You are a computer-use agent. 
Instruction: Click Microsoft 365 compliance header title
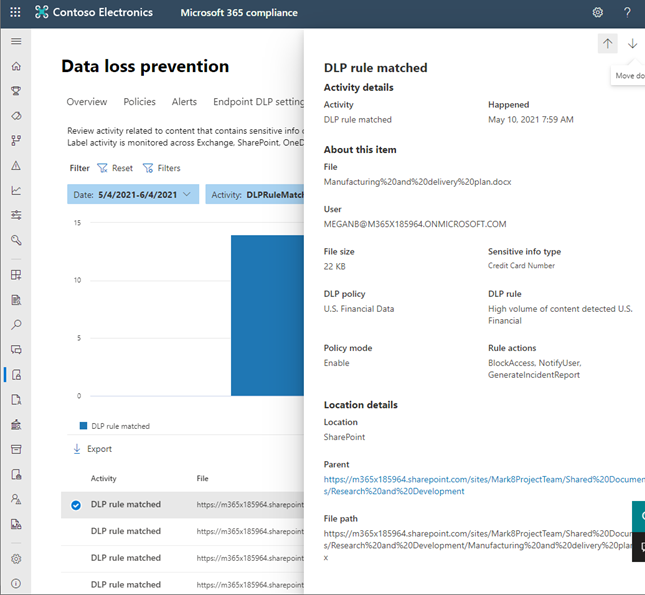tap(239, 13)
